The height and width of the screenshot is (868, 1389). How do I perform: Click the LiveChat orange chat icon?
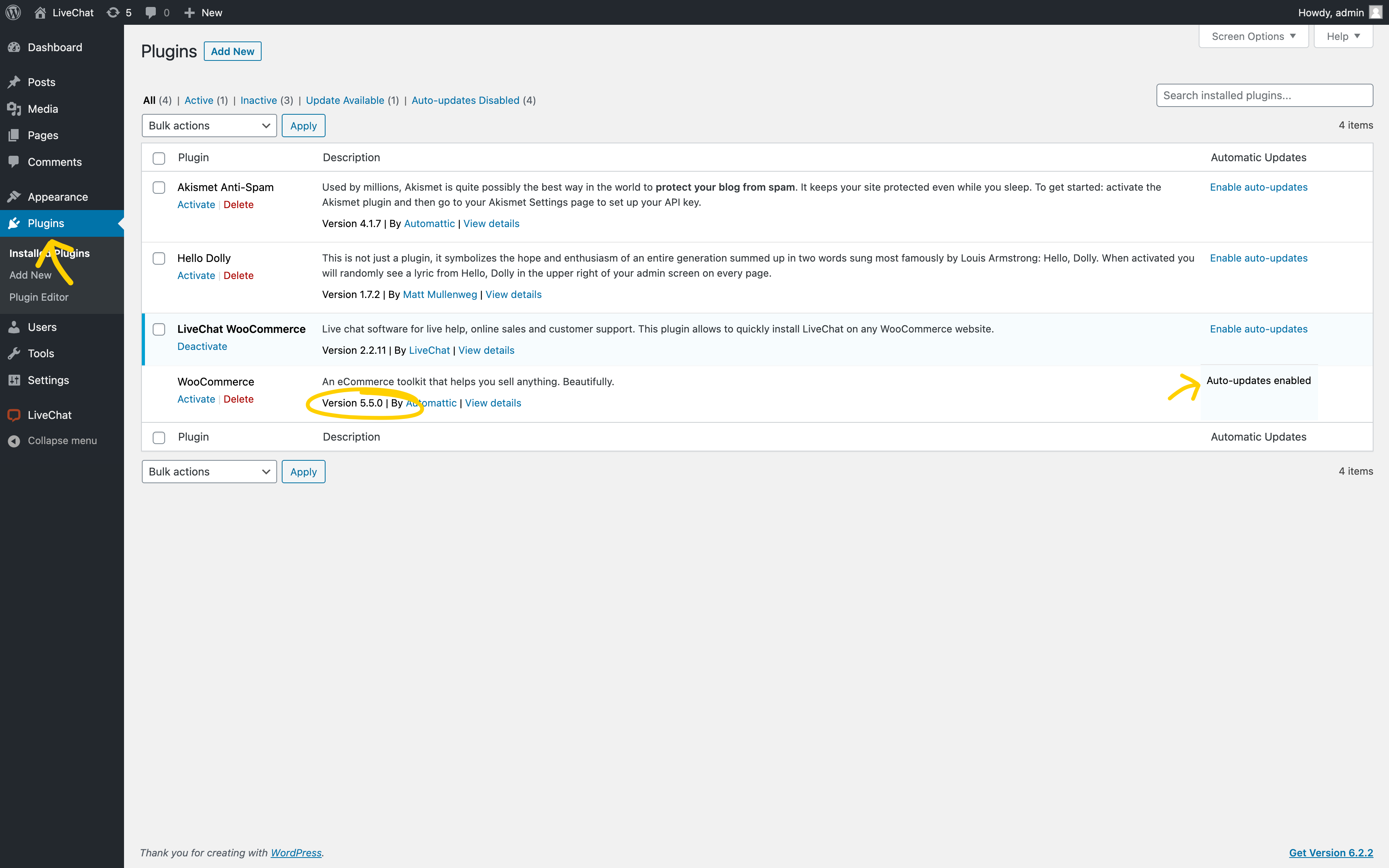point(14,415)
